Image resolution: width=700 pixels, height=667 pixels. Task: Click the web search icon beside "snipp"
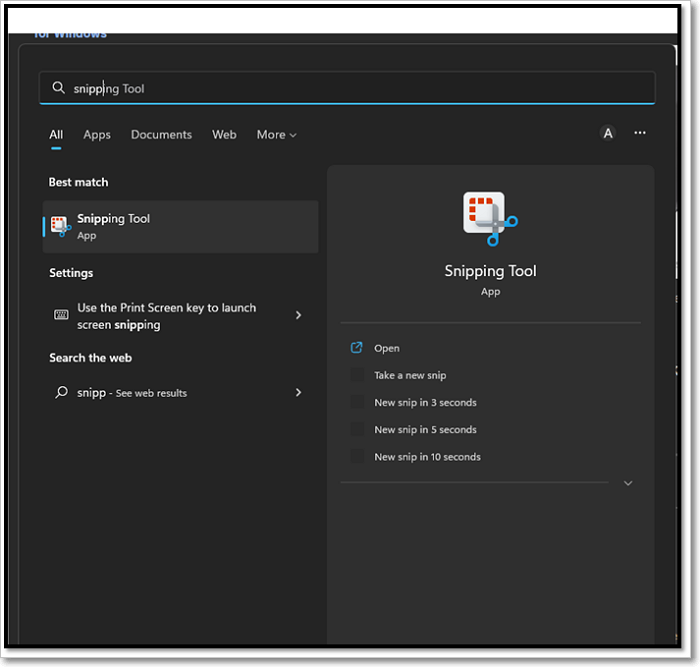point(61,393)
